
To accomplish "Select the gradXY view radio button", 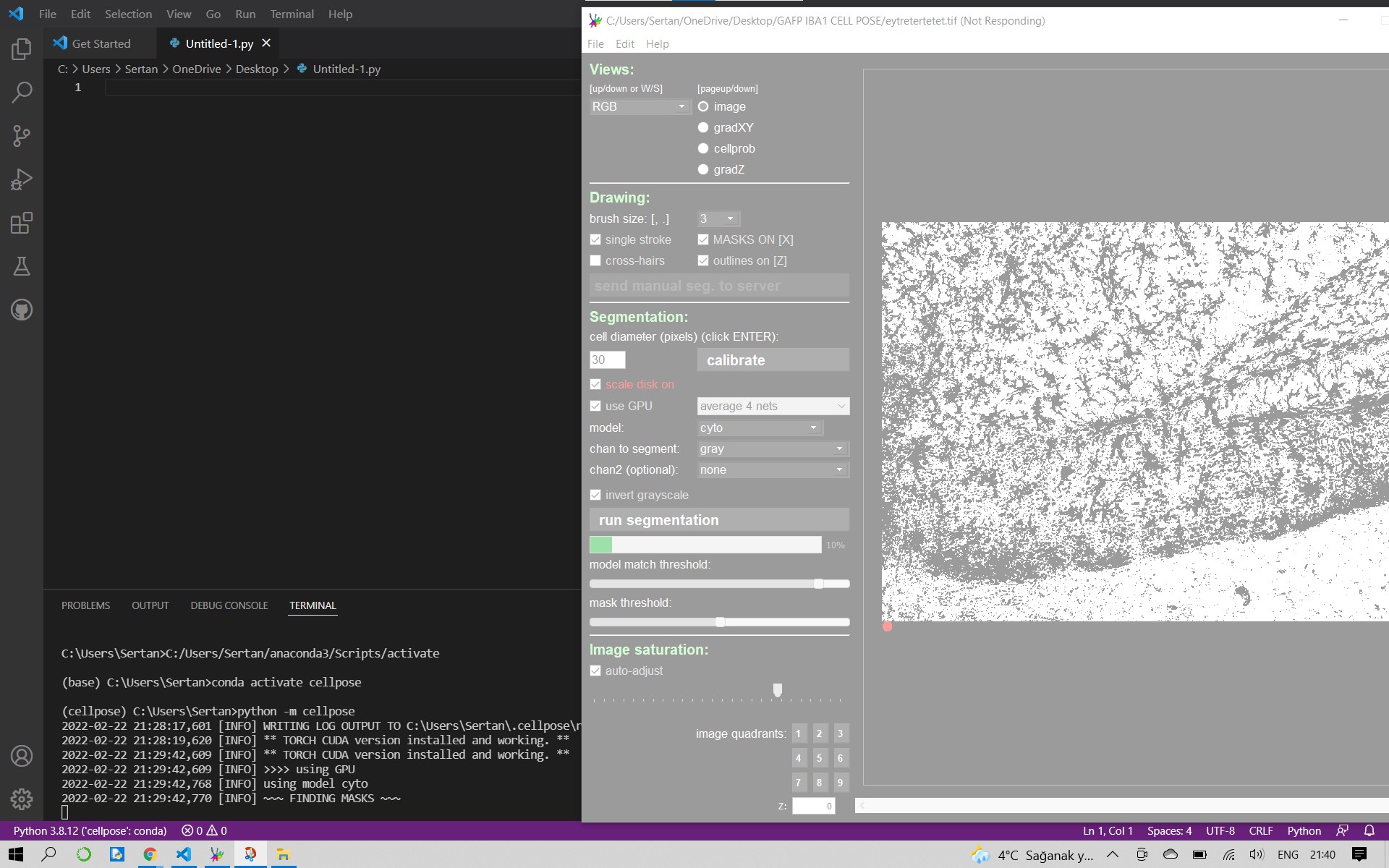I will coord(703,127).
